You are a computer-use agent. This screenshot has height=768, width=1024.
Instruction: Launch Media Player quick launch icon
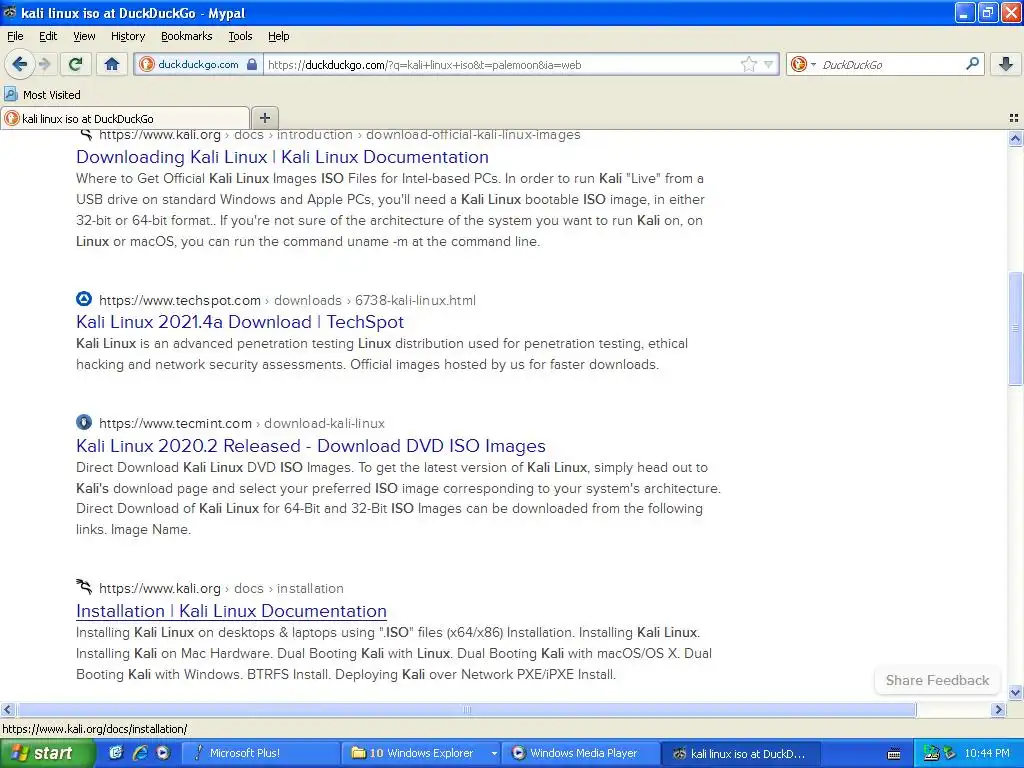click(x=163, y=753)
